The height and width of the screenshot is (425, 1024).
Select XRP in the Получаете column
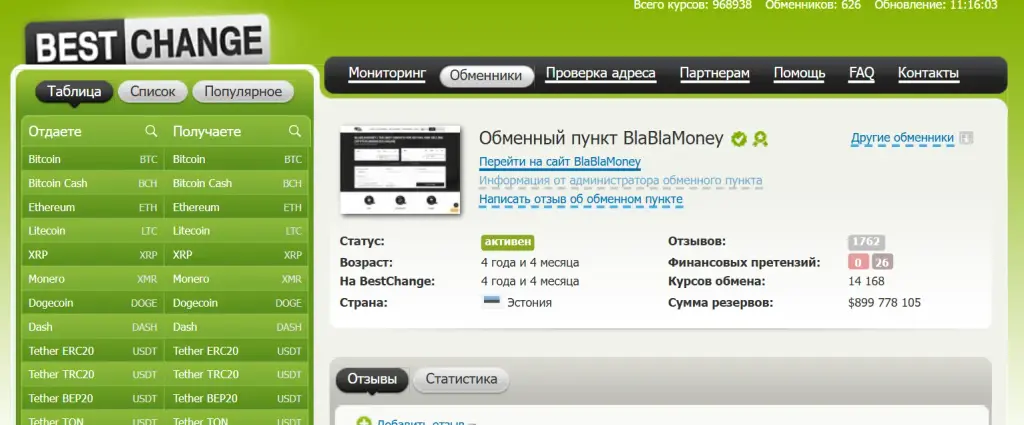pyautogui.click(x=236, y=255)
